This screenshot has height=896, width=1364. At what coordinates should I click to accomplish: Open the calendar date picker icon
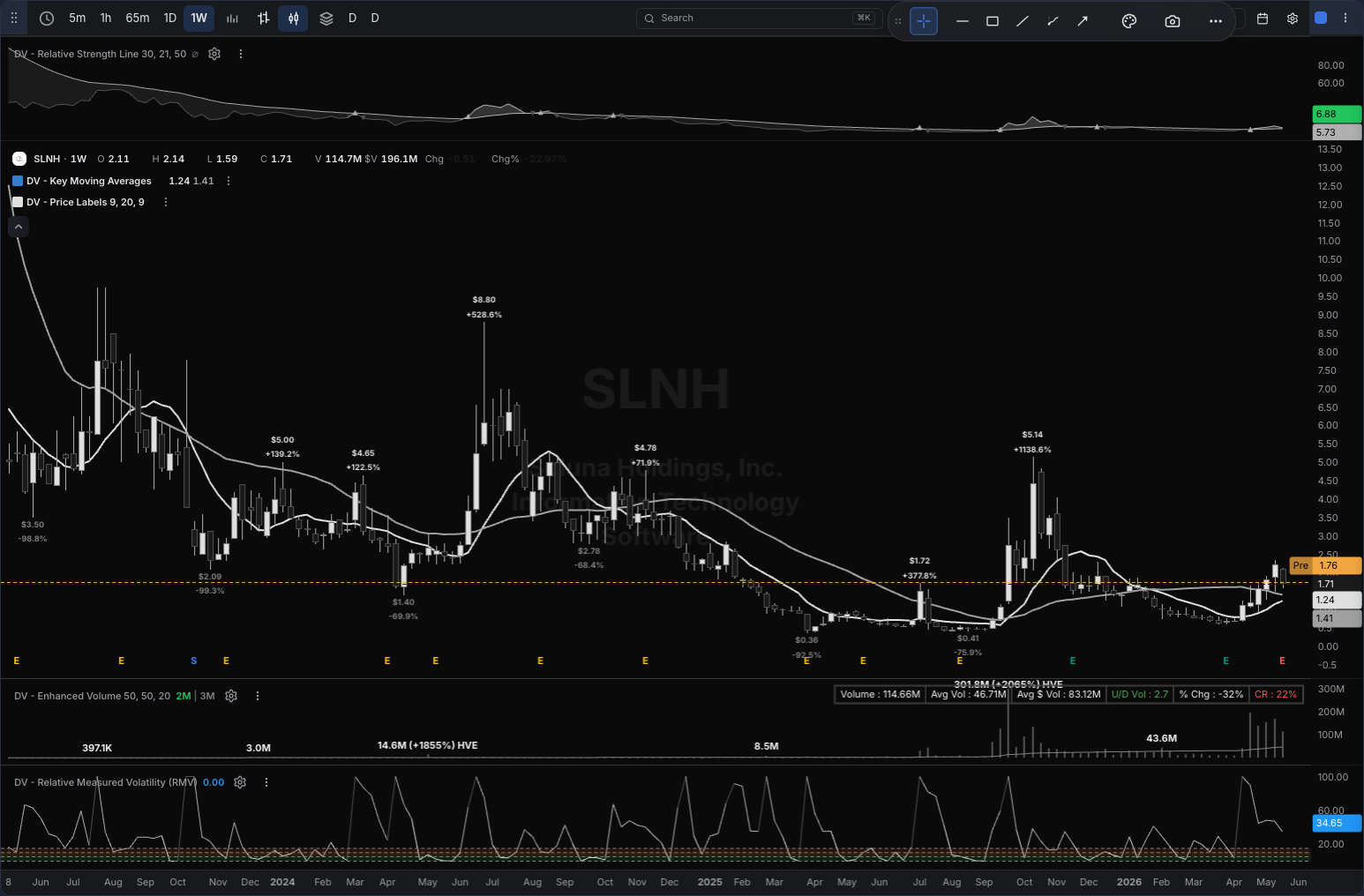(x=1263, y=18)
